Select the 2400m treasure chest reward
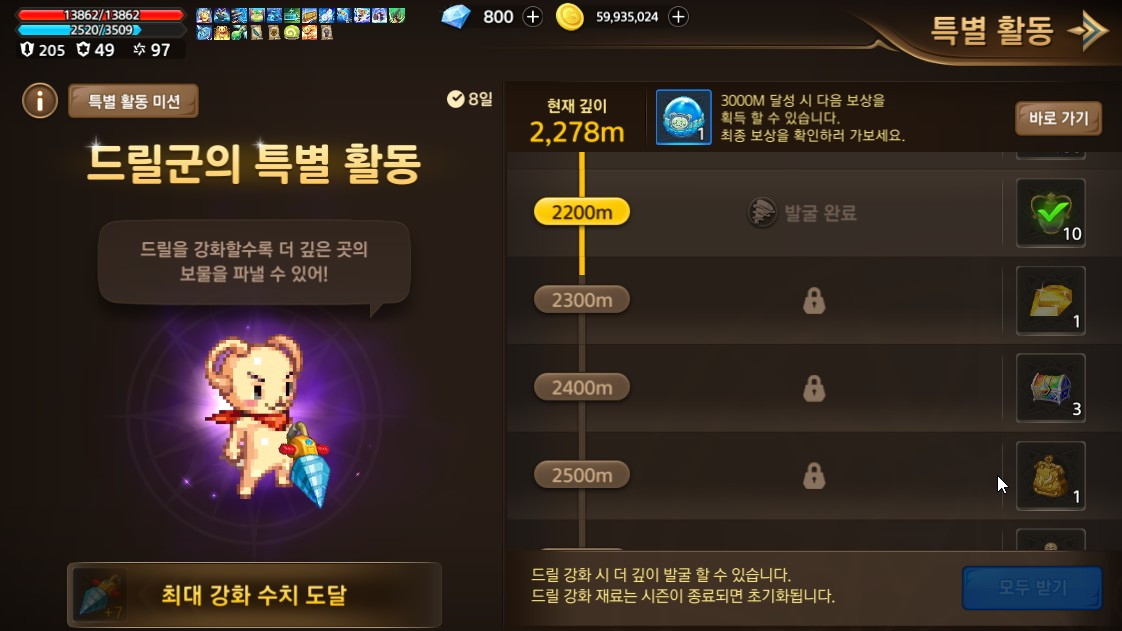This screenshot has height=631, width=1122. tap(1050, 388)
